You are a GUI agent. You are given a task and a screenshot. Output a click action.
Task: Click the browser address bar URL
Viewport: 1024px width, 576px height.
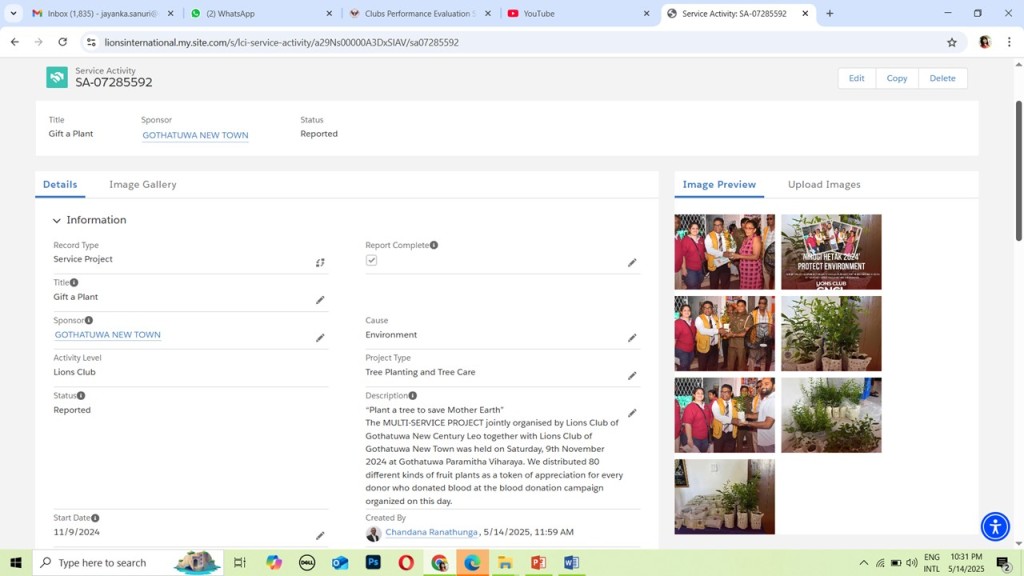tap(281, 42)
